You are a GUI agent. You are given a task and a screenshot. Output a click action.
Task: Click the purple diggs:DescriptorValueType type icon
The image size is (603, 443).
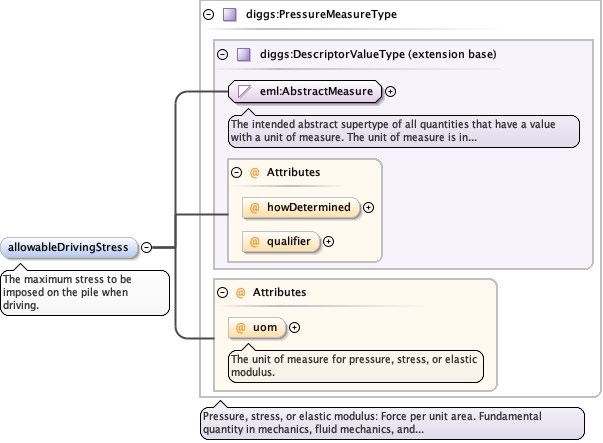click(x=244, y=54)
